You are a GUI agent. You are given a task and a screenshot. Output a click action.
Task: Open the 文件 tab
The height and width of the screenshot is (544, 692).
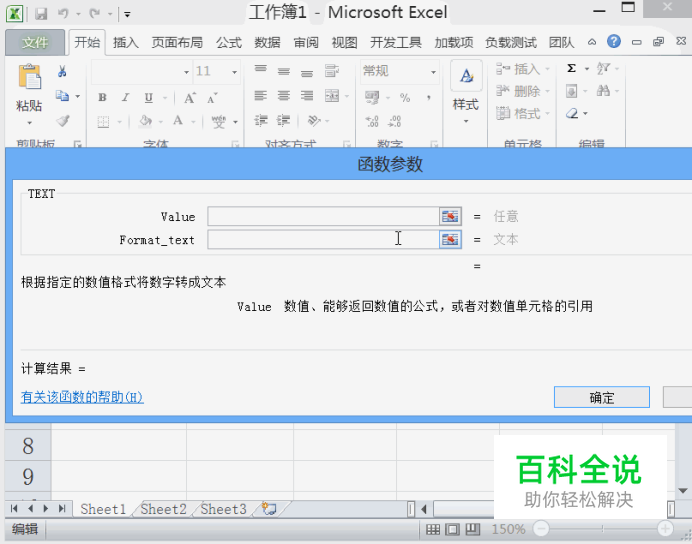(35, 42)
